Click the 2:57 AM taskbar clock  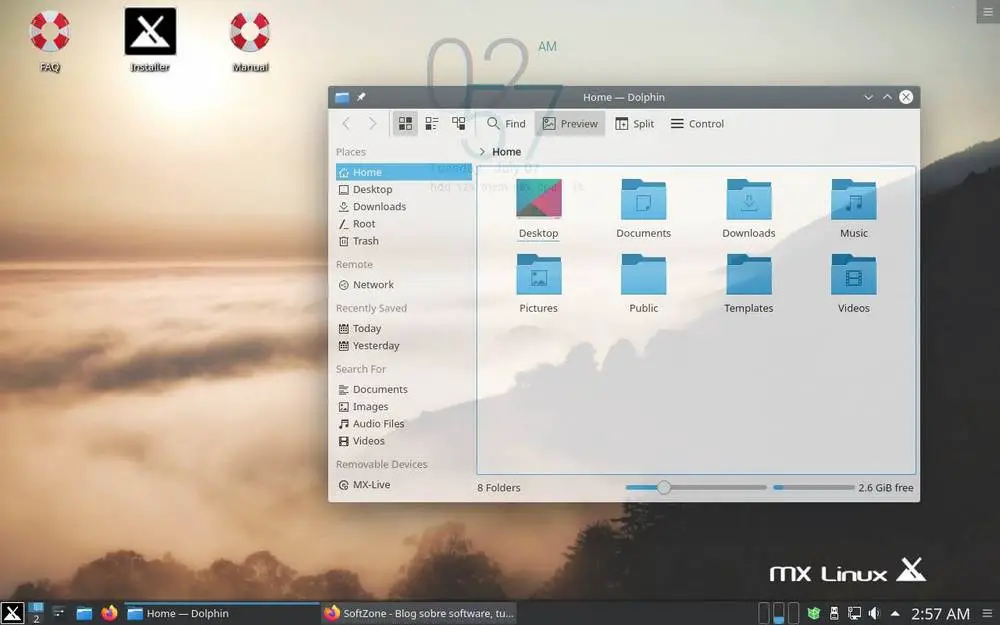coord(940,614)
